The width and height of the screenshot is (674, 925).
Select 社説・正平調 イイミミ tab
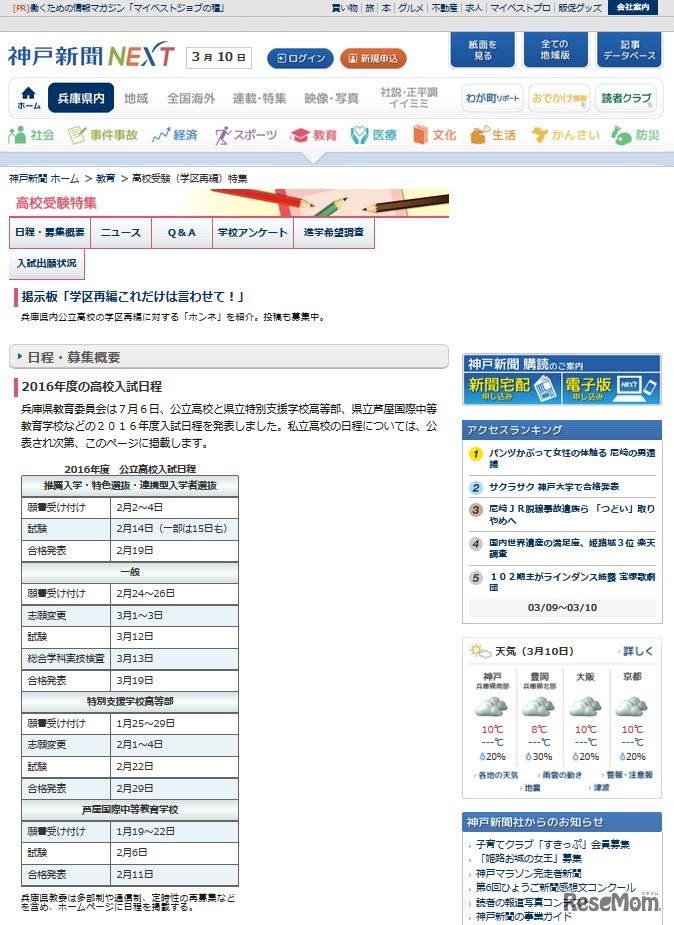pos(409,97)
